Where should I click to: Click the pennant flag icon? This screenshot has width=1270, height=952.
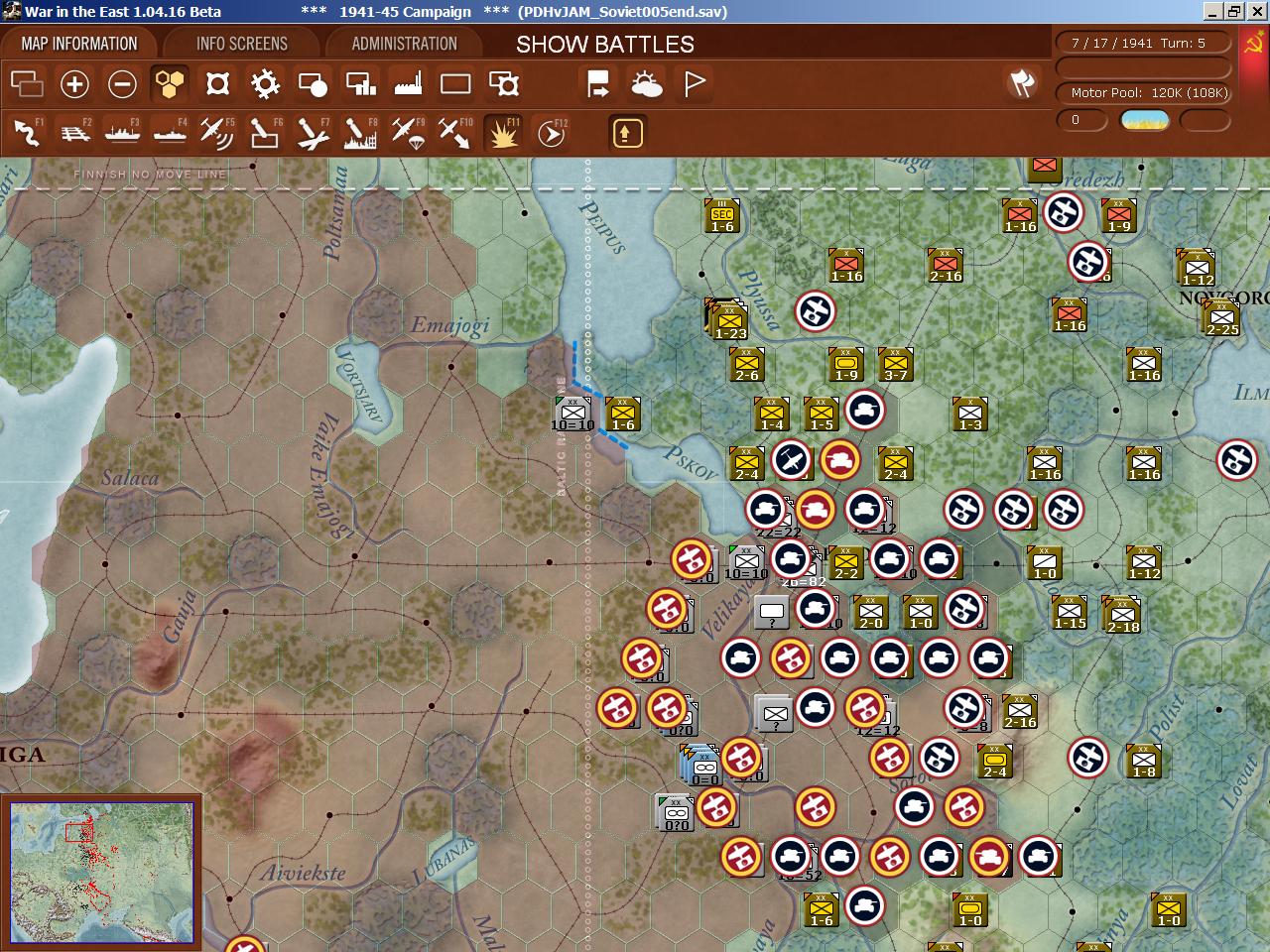(695, 84)
